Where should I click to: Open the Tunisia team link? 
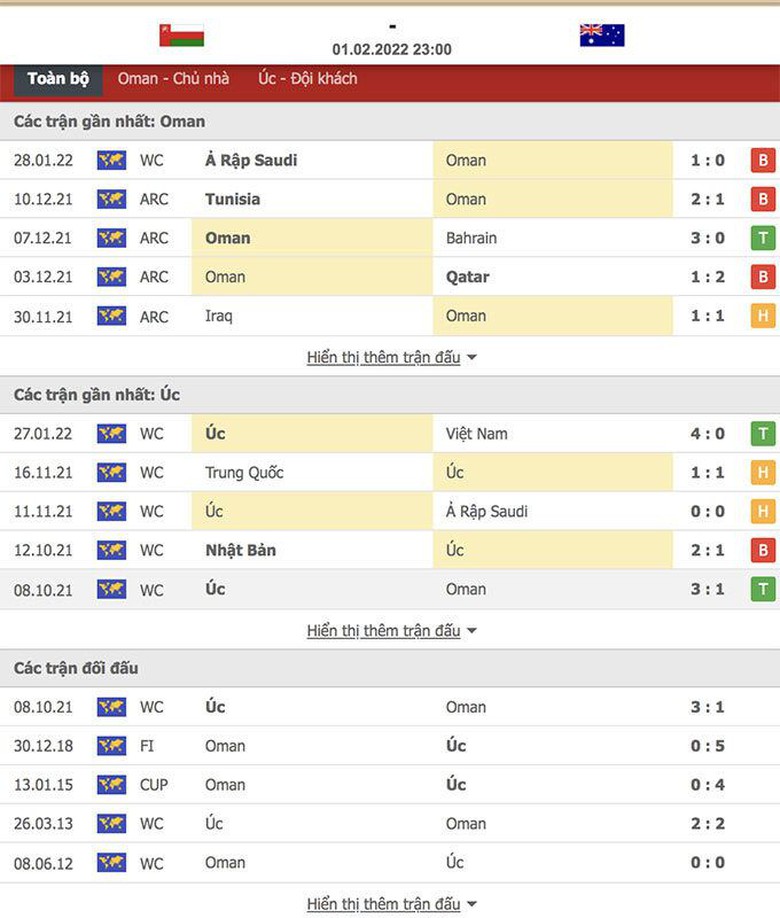point(233,199)
